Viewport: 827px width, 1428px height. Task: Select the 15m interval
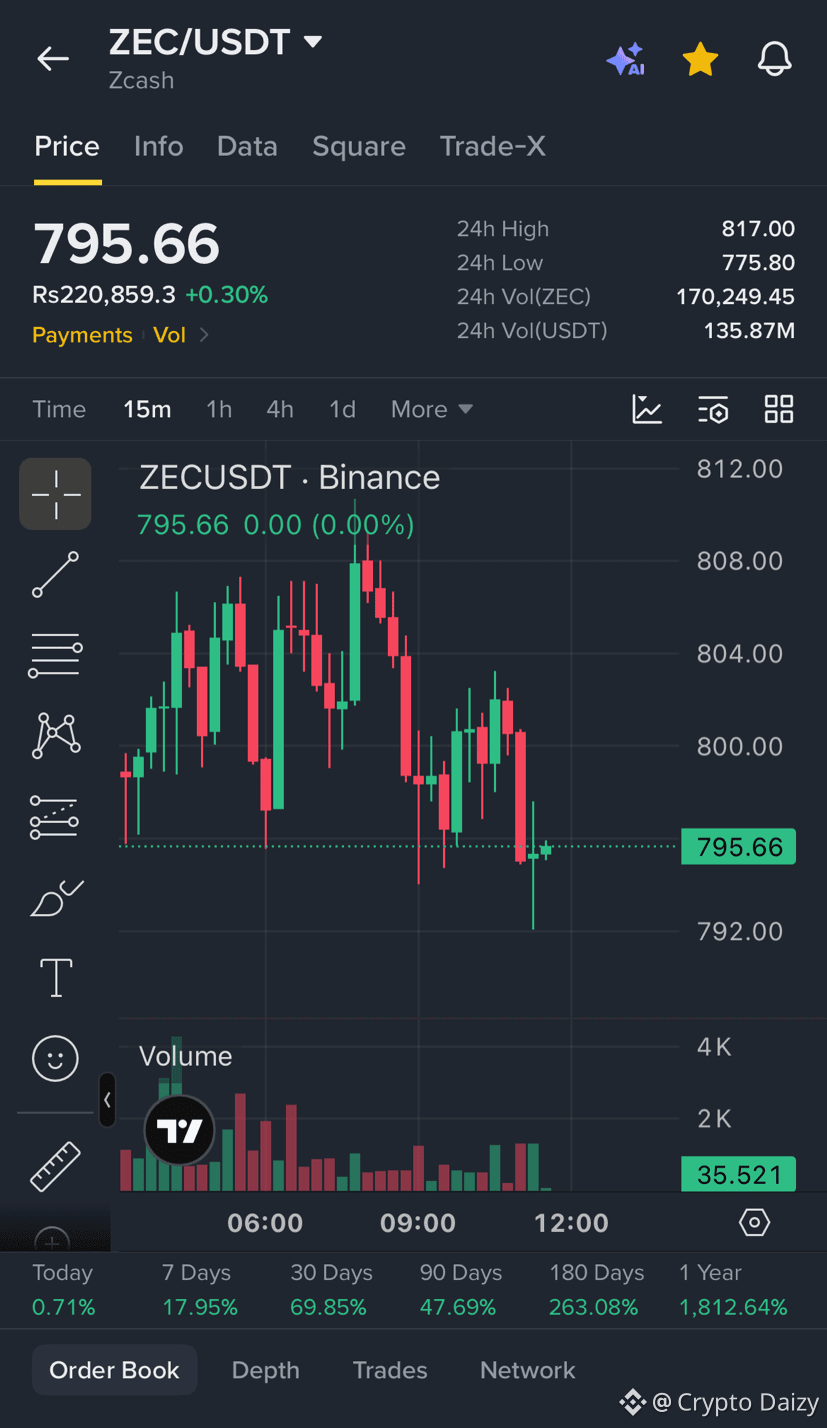click(147, 409)
